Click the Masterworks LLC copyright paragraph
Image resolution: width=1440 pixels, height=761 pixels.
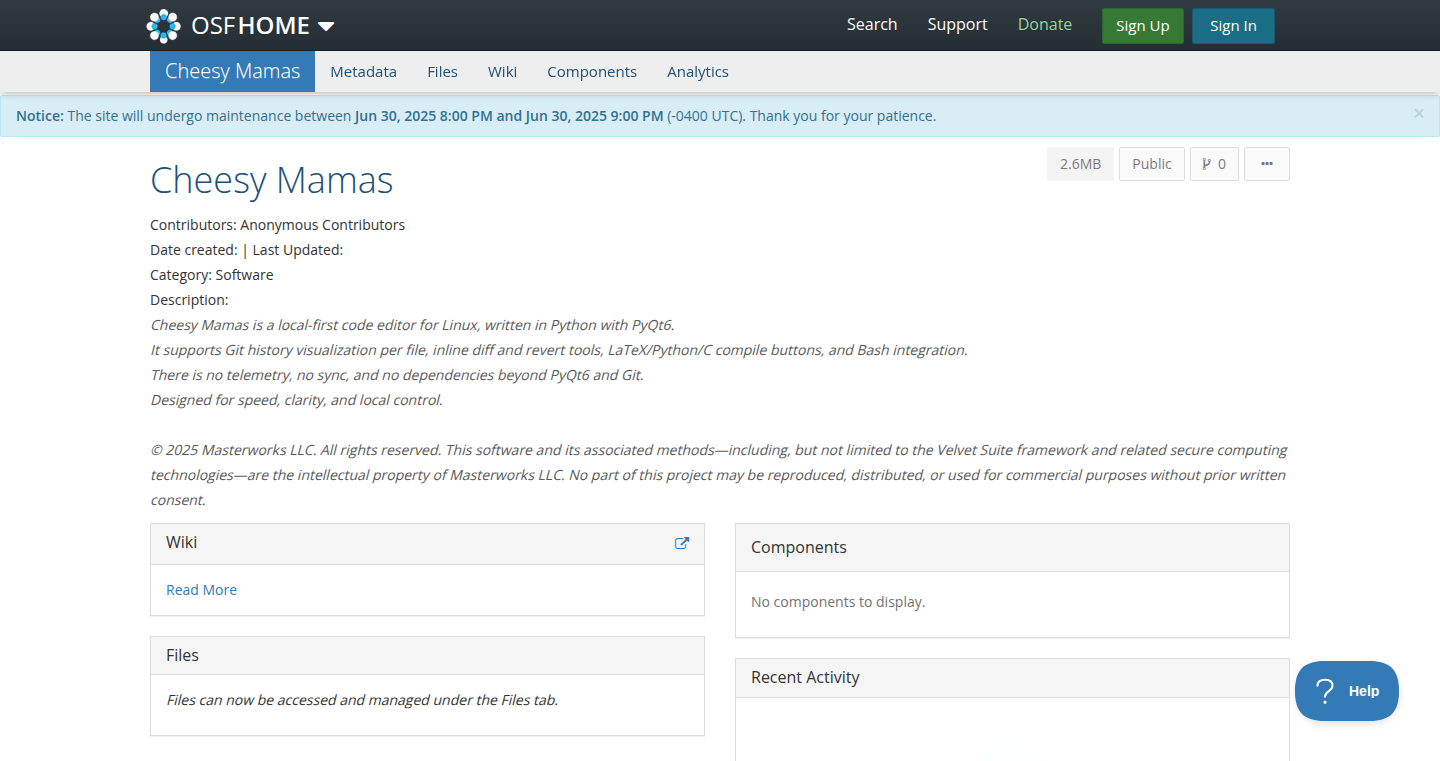[x=719, y=475]
